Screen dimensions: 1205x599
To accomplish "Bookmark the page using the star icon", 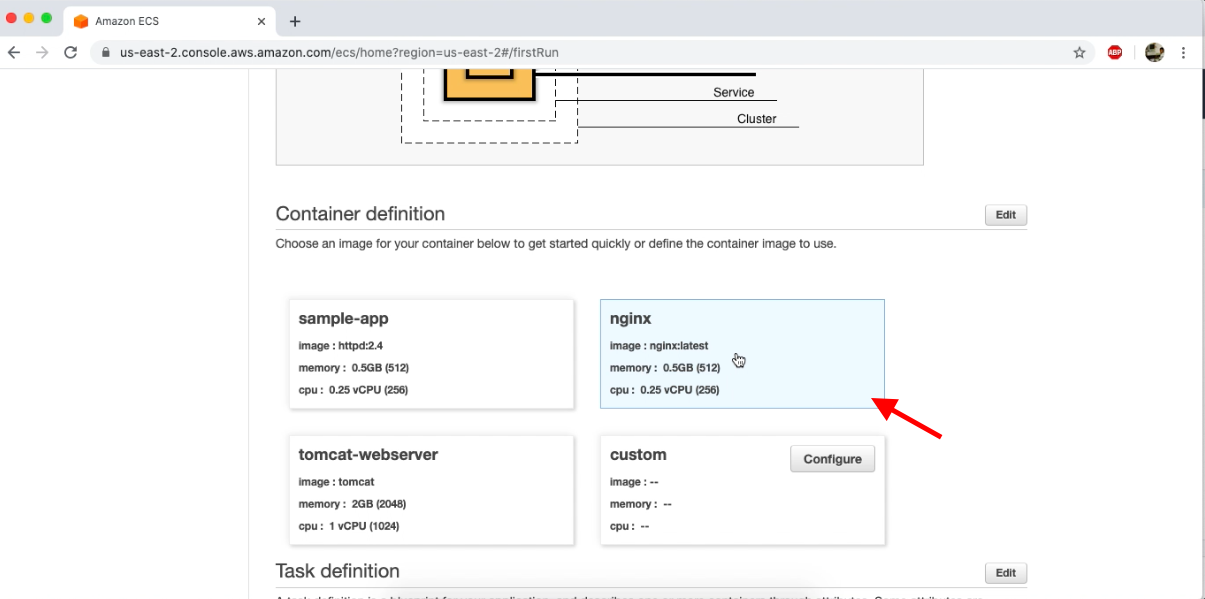I will click(1079, 51).
